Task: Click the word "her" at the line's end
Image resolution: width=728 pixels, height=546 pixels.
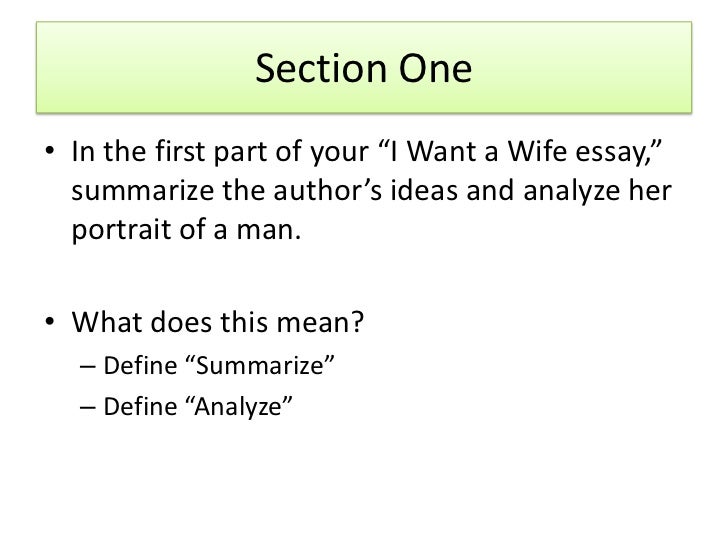Action: [650, 190]
